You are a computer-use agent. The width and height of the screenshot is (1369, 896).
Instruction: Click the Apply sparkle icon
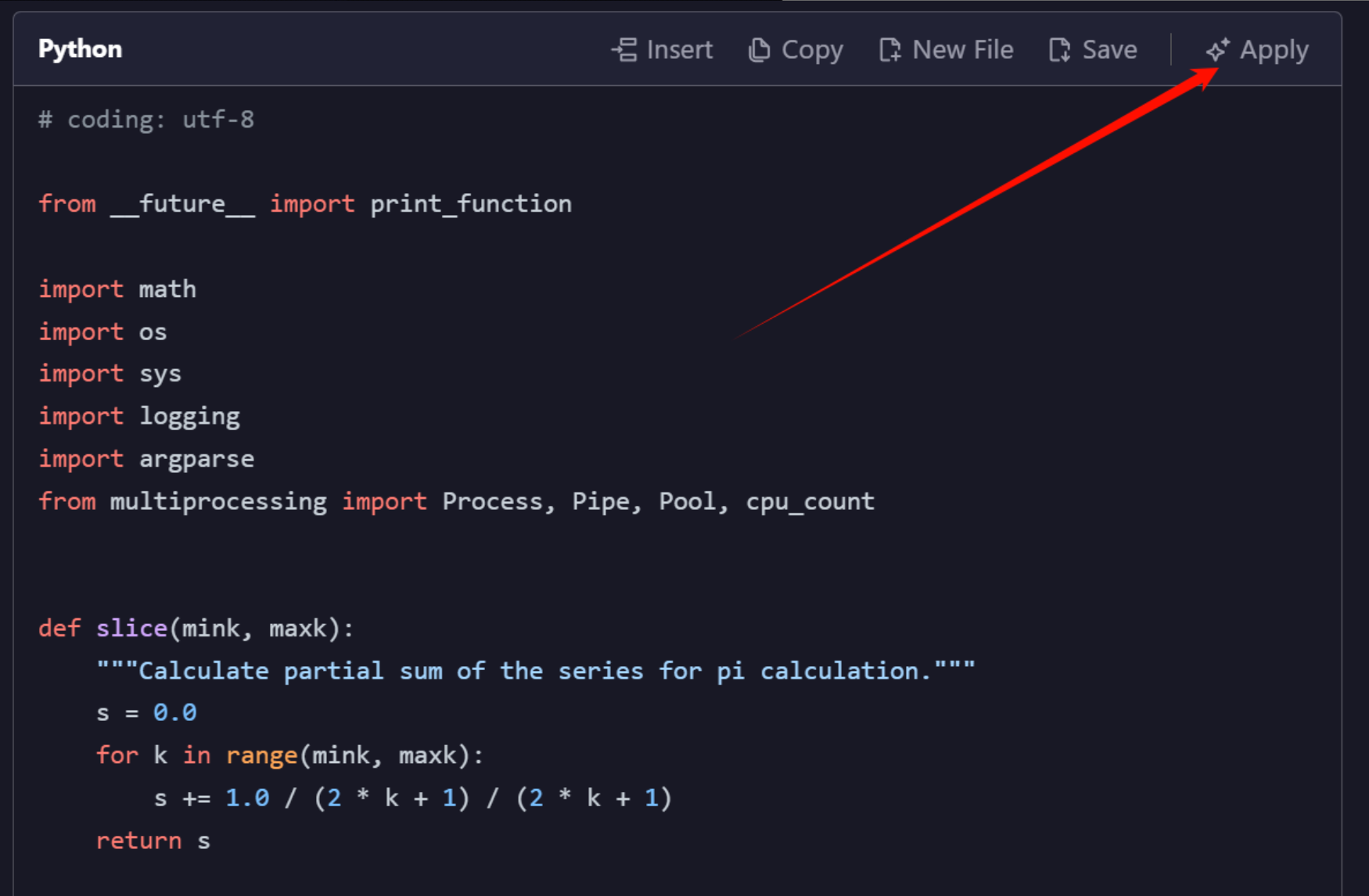click(1217, 50)
